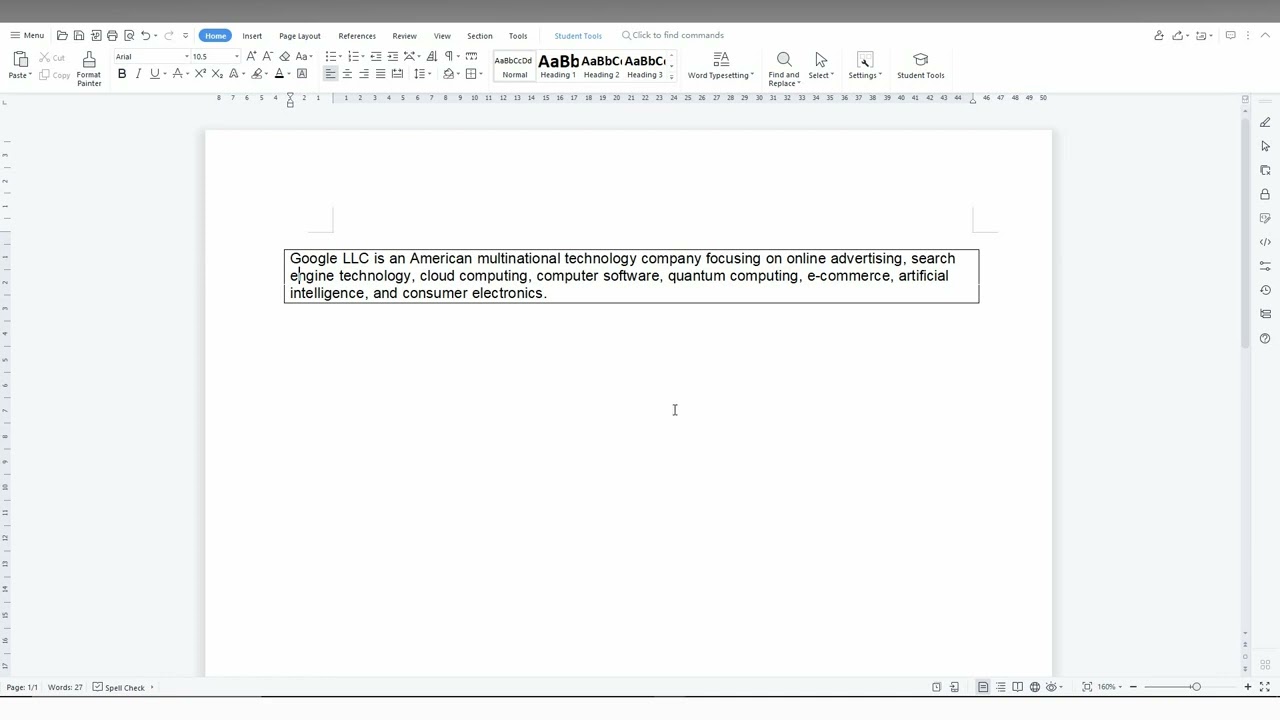Toggle bold formatting
This screenshot has height=720, width=1280.
coord(122,74)
